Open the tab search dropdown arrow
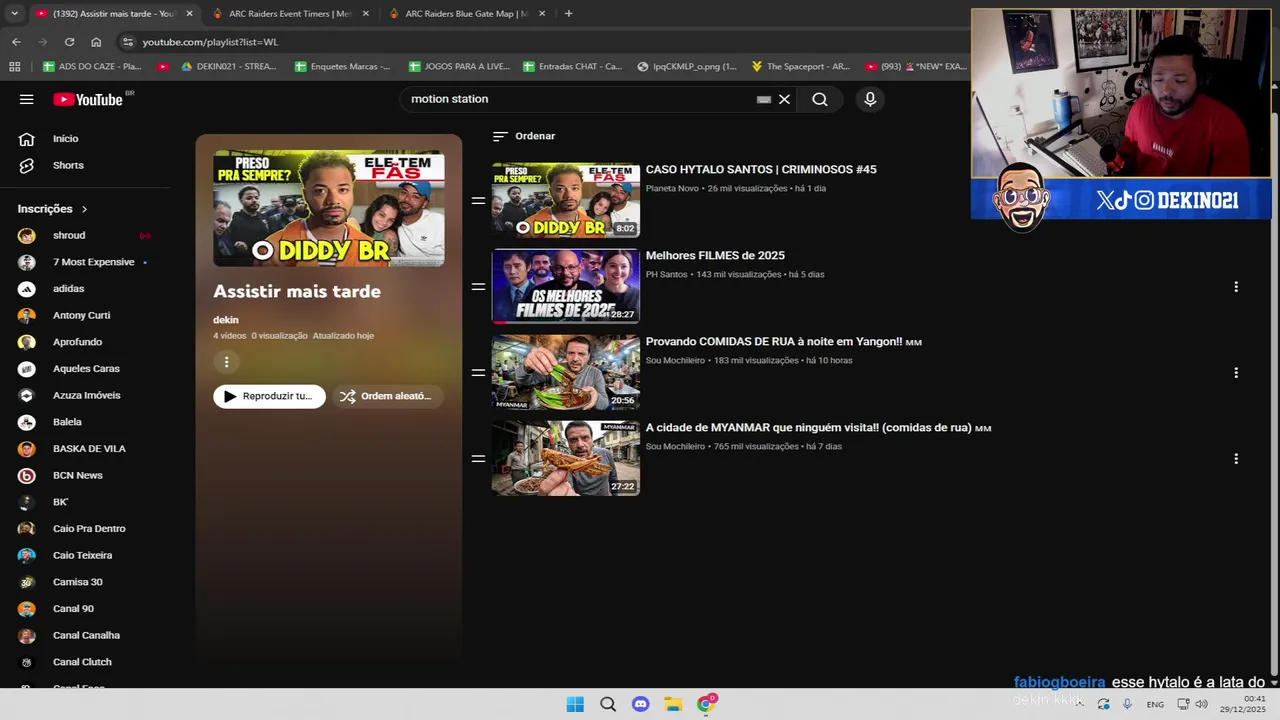The width and height of the screenshot is (1280, 720). point(14,14)
